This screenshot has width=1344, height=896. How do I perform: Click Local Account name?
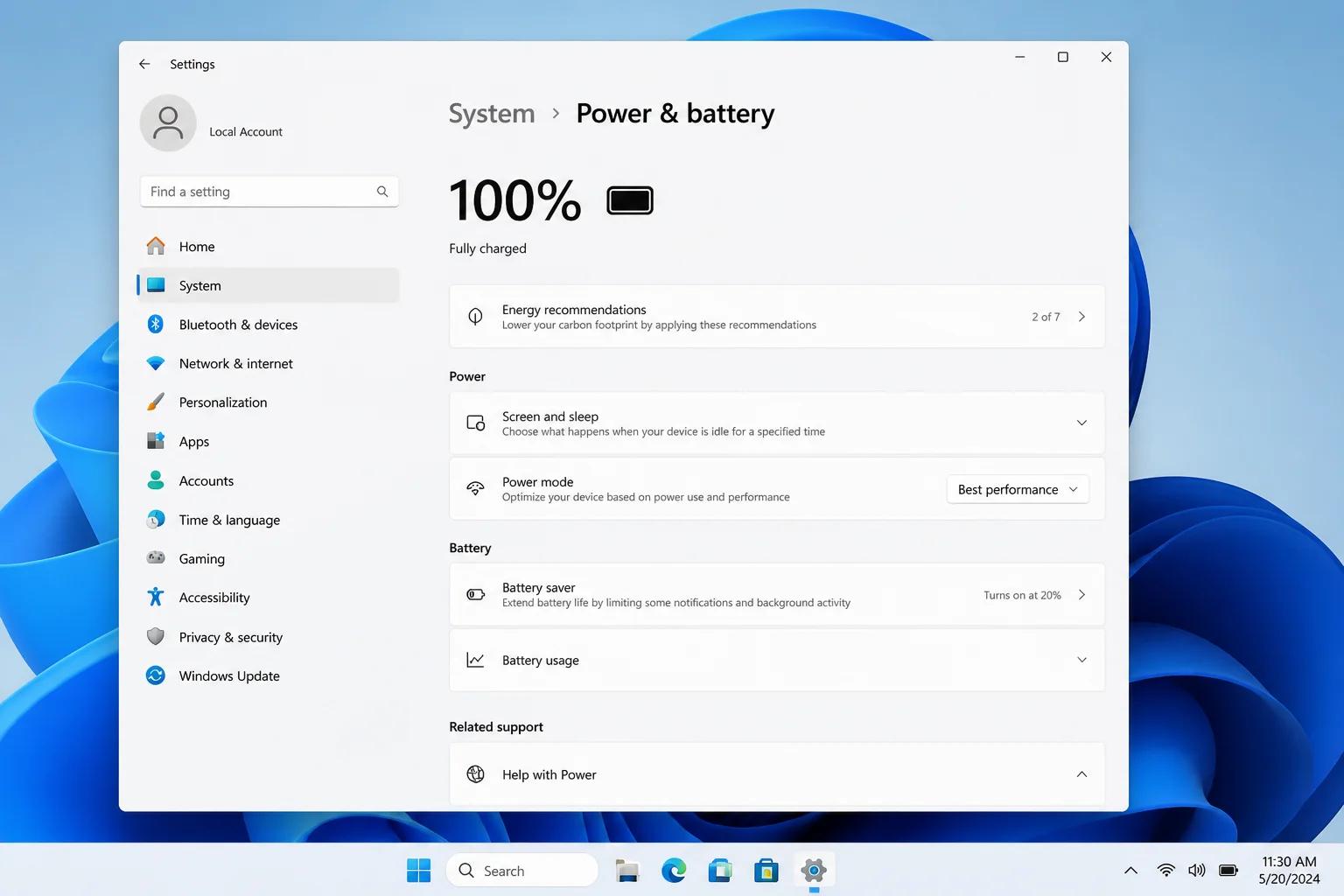(x=246, y=132)
